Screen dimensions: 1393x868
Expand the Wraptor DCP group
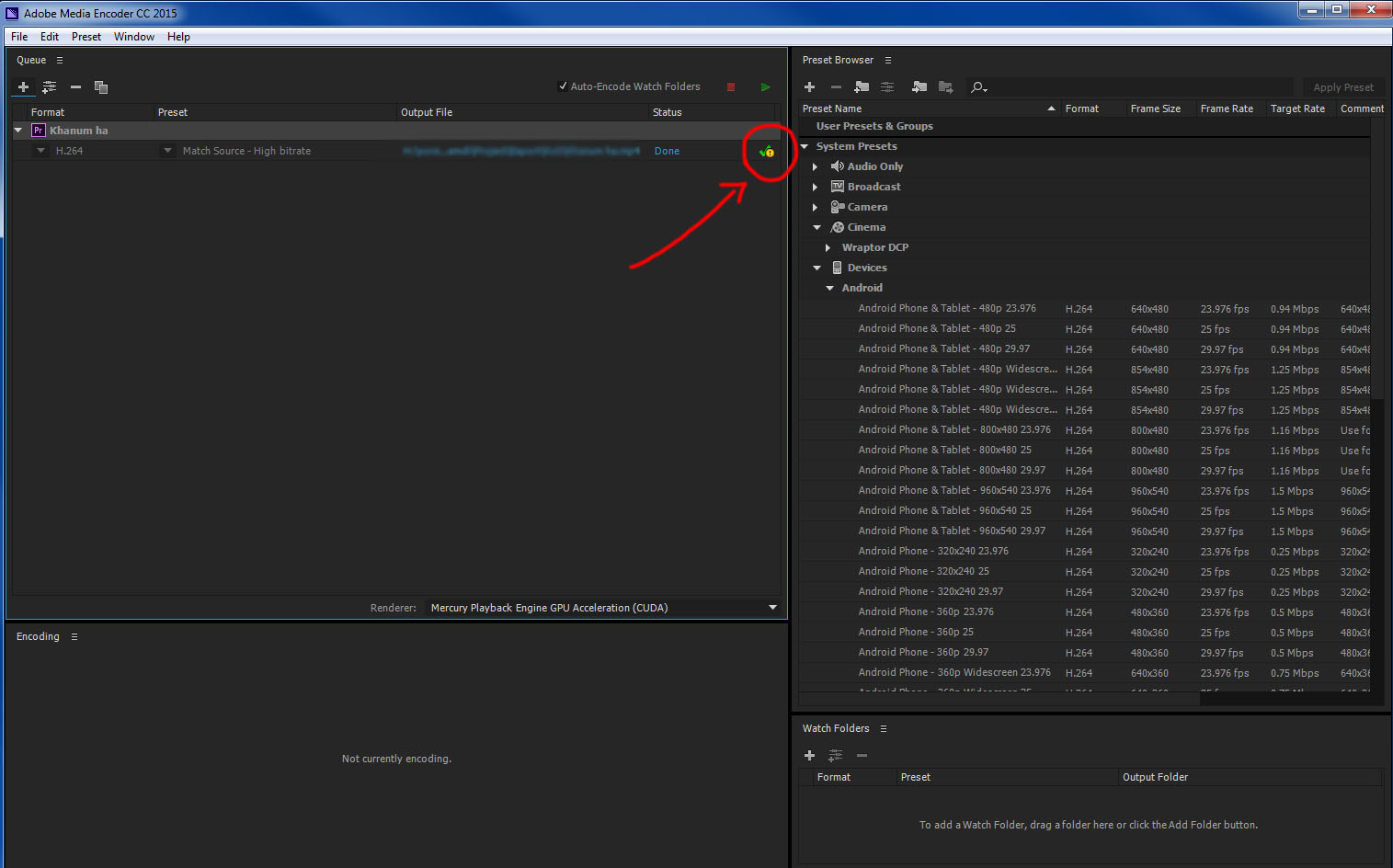828,247
